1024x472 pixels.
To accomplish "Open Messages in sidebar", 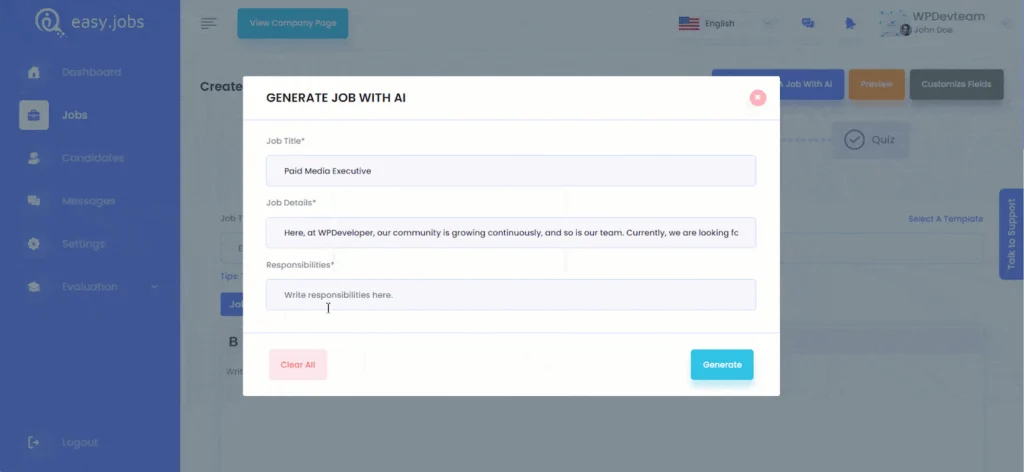I will coord(89,201).
